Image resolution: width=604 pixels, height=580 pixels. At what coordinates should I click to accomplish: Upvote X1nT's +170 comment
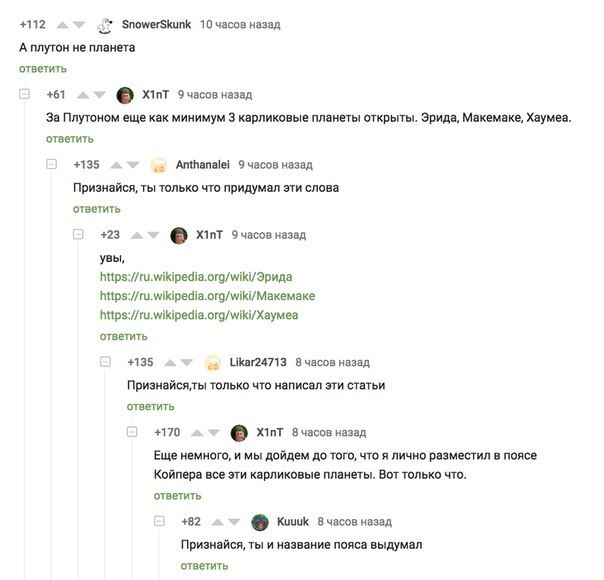pos(197,433)
